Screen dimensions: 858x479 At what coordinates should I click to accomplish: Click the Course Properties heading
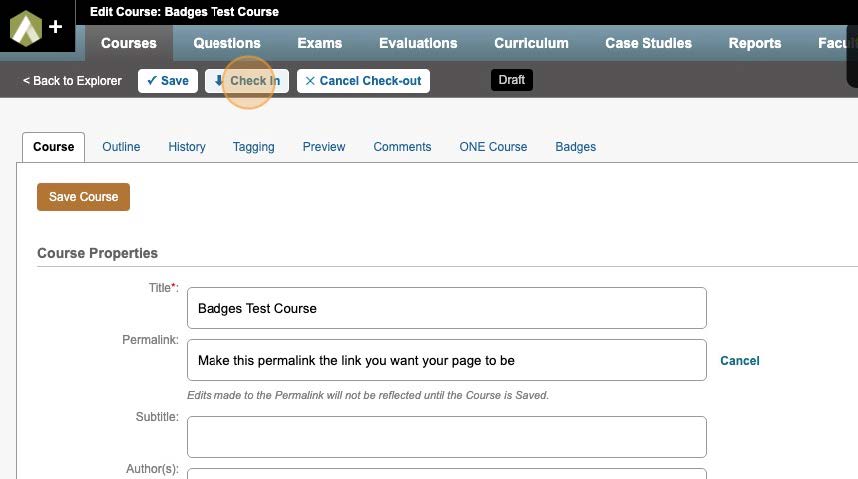[x=97, y=253]
